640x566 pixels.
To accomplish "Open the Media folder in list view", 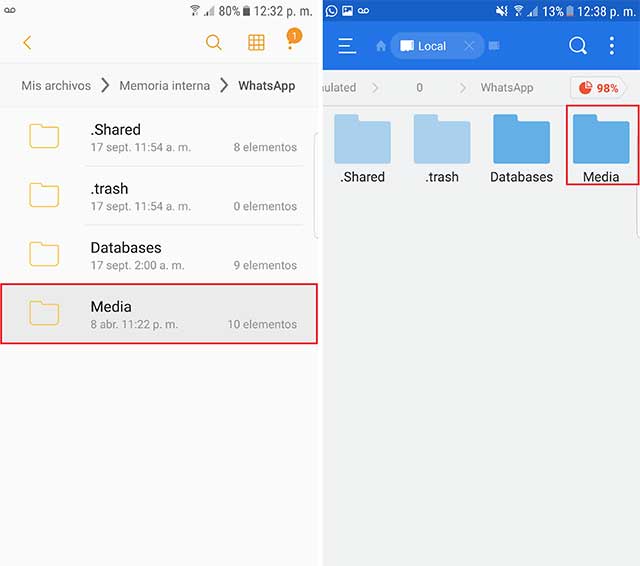I will pyautogui.click(x=159, y=314).
